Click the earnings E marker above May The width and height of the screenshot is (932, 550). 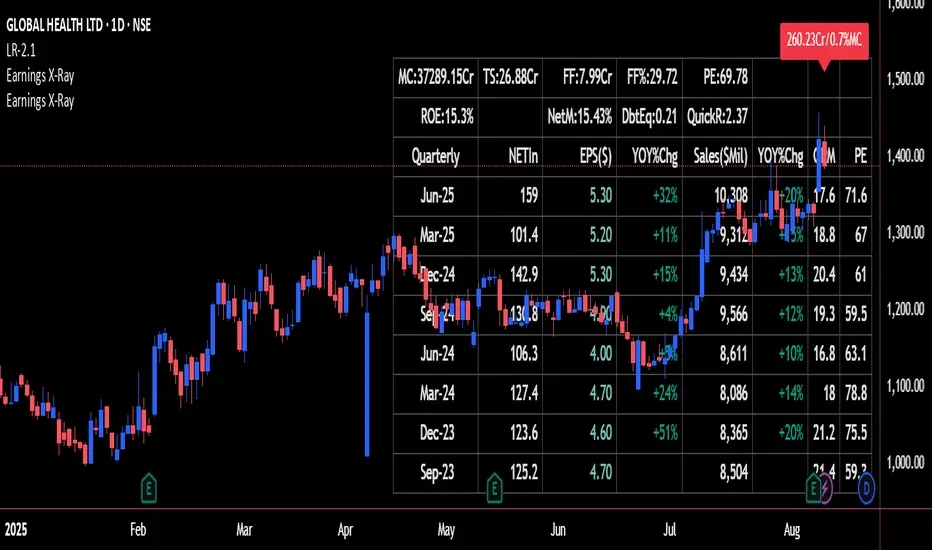point(494,488)
